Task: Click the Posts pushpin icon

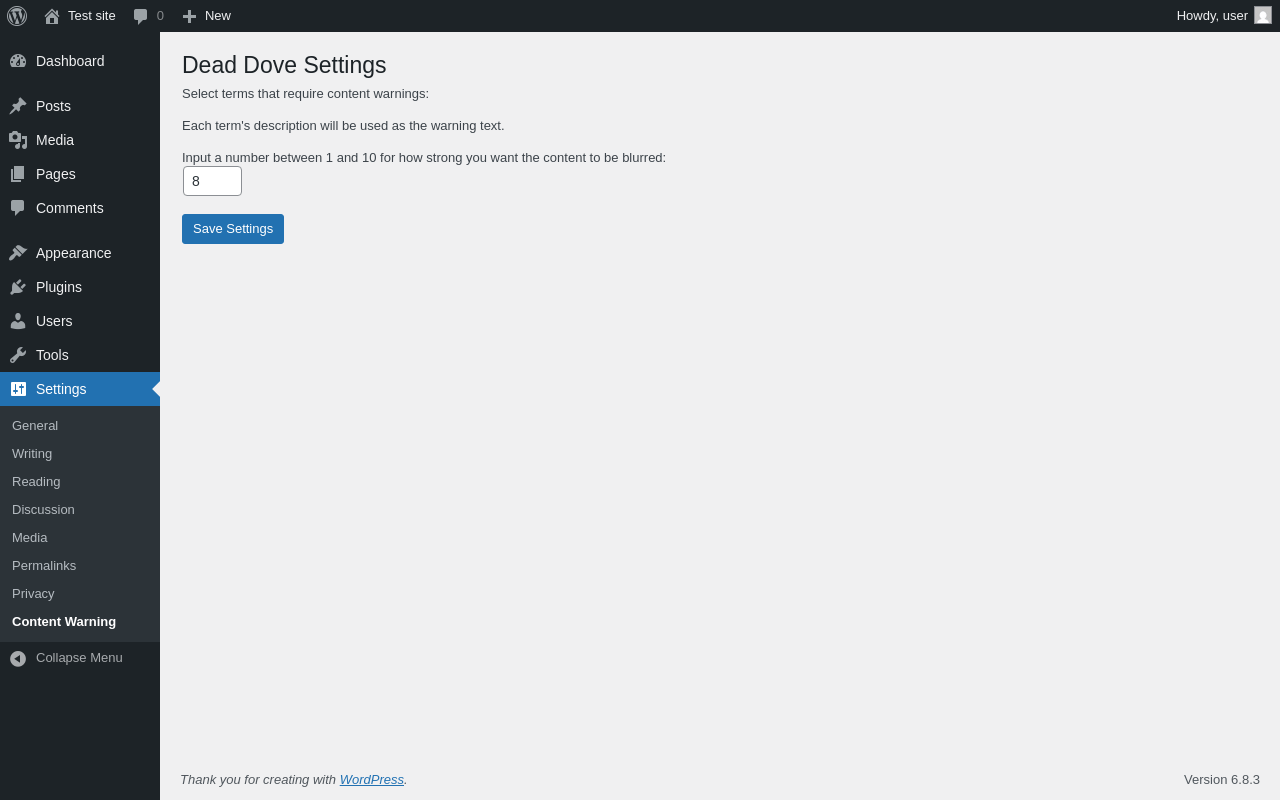Action: (18, 106)
